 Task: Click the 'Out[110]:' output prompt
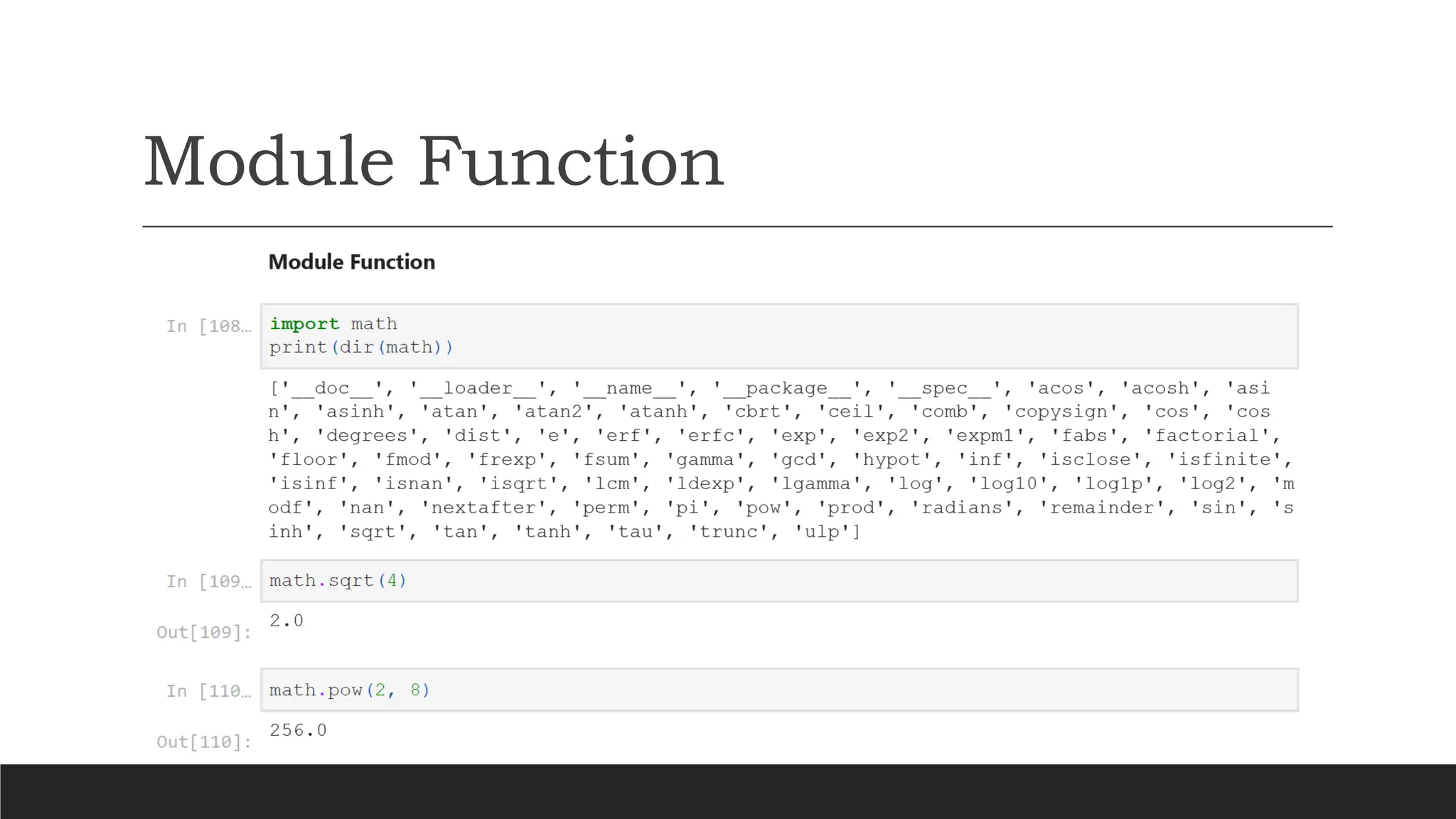coord(204,742)
